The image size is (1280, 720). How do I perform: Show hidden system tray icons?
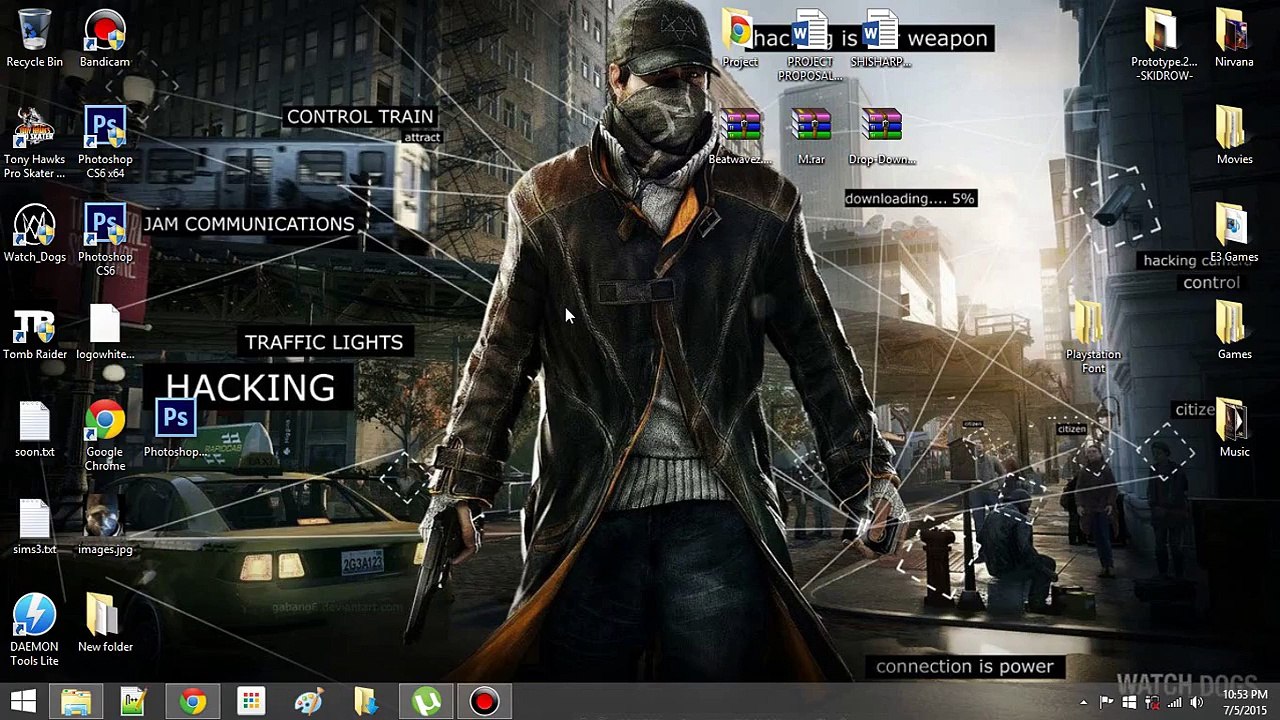point(1083,703)
